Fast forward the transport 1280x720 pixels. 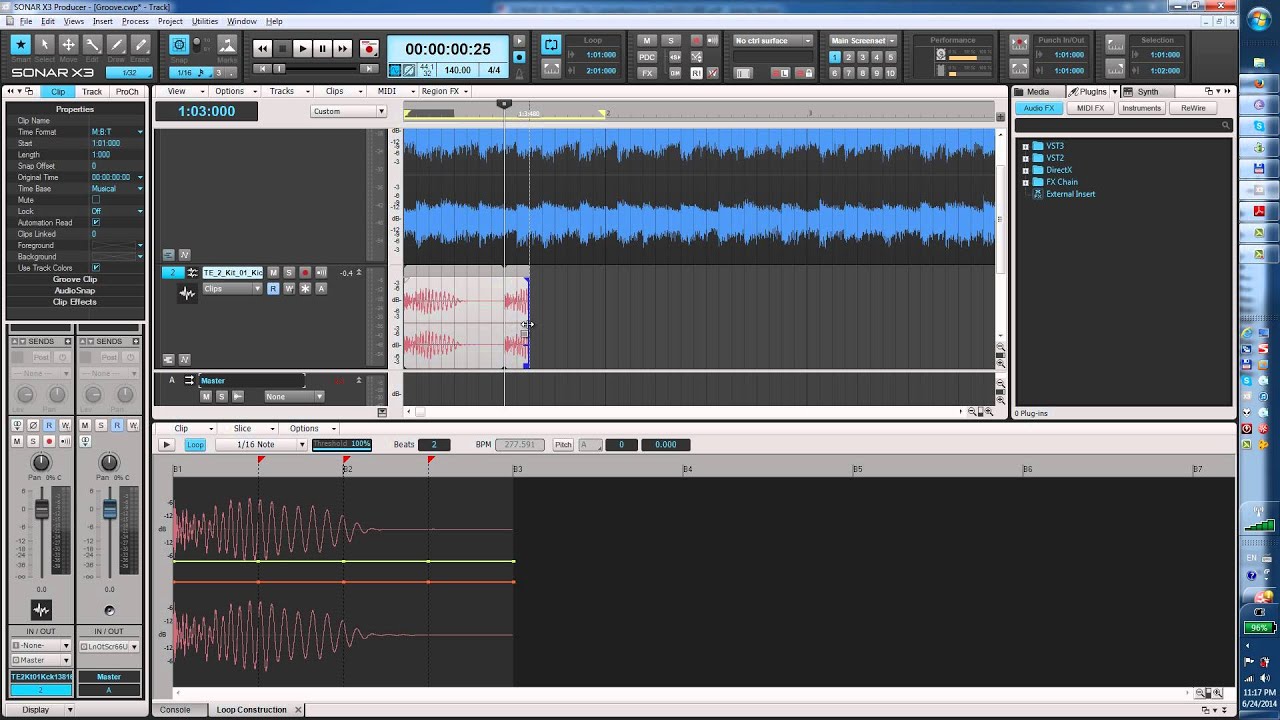342,48
